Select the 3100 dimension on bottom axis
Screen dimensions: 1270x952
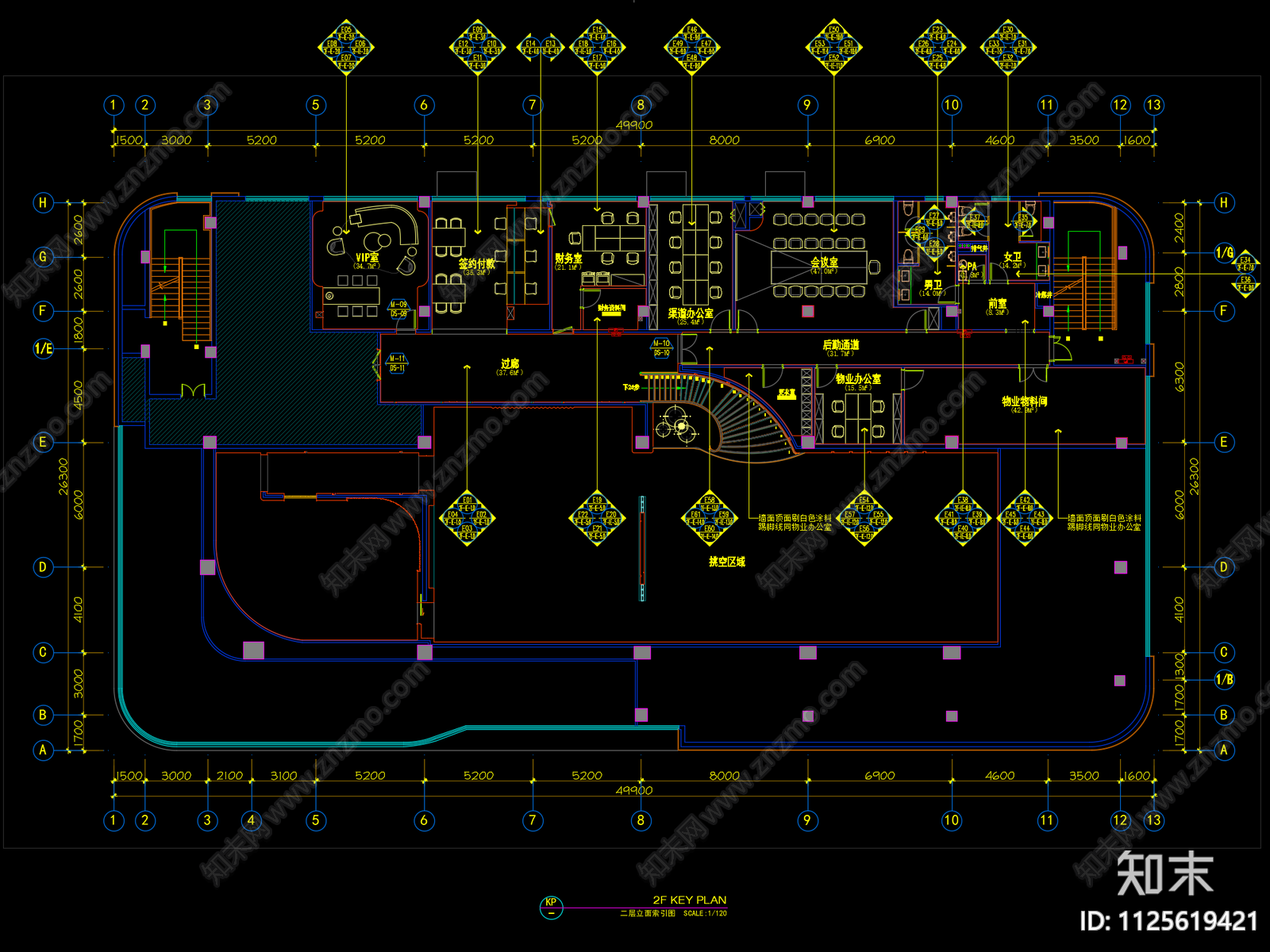tap(283, 776)
